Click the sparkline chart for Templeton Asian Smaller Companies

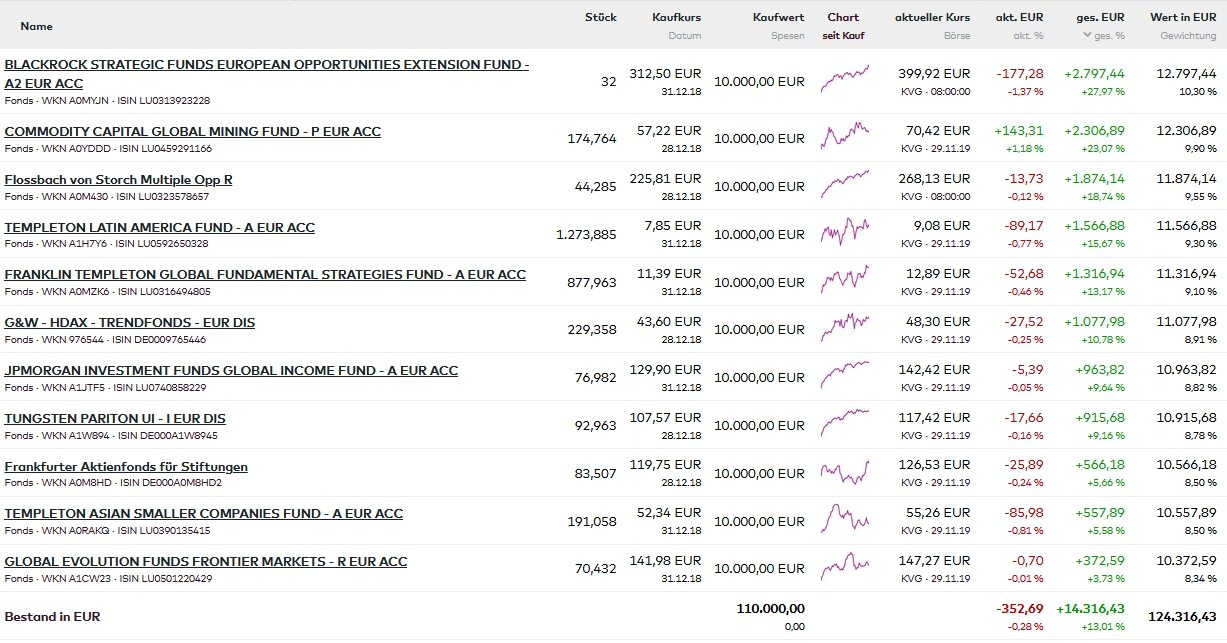[844, 519]
